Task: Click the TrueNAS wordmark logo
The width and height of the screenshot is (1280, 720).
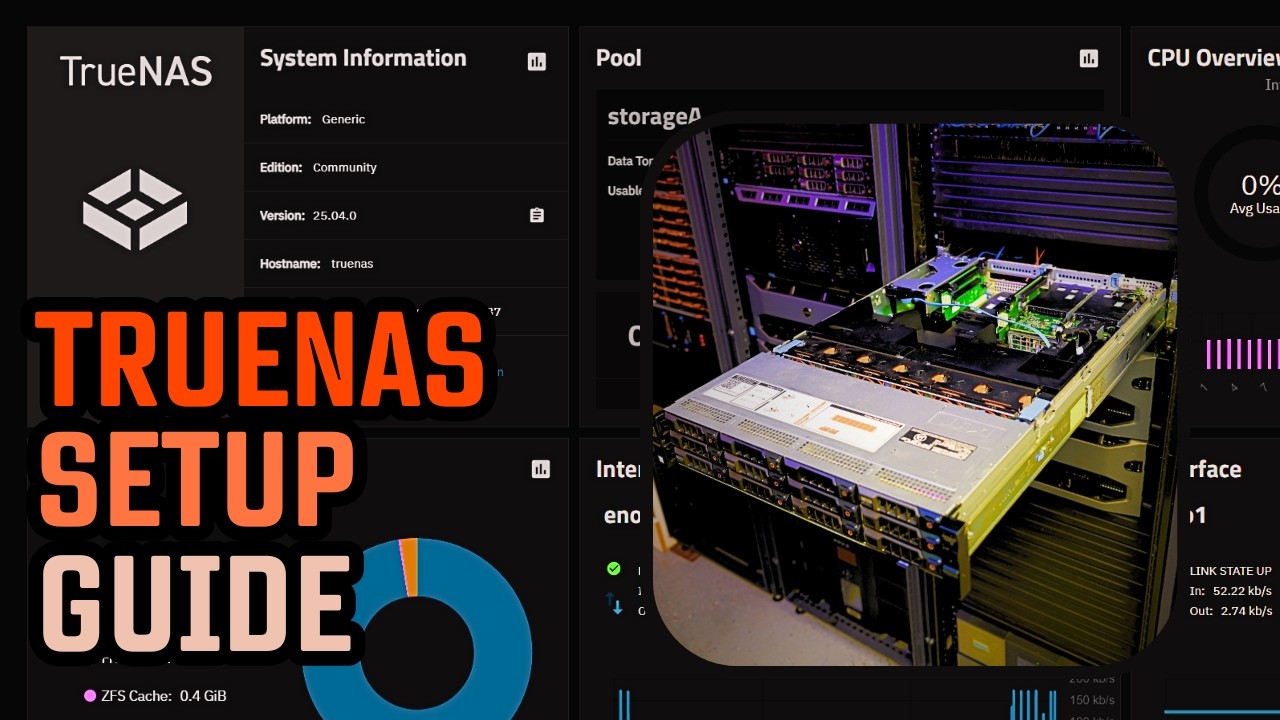Action: coord(136,71)
